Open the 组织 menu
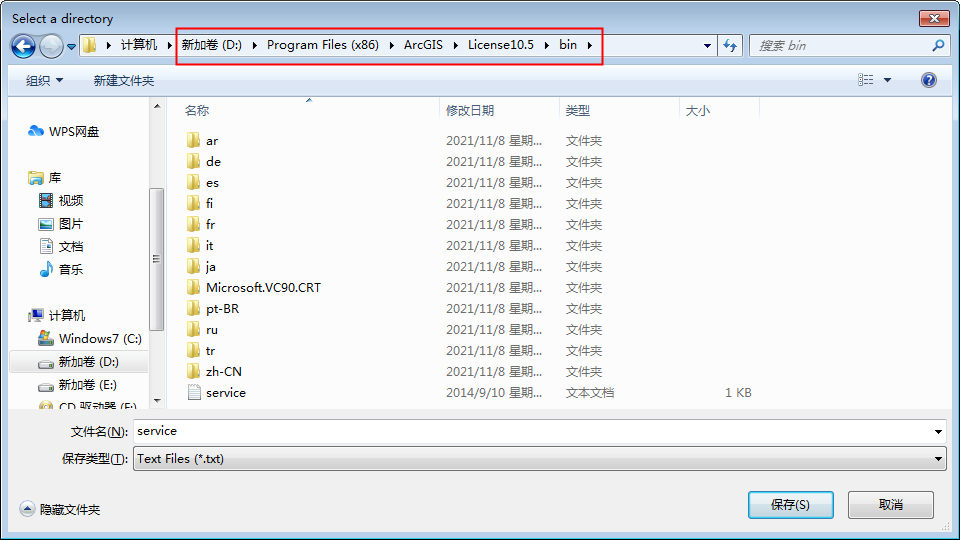This screenshot has height=540, width=960. [44, 80]
